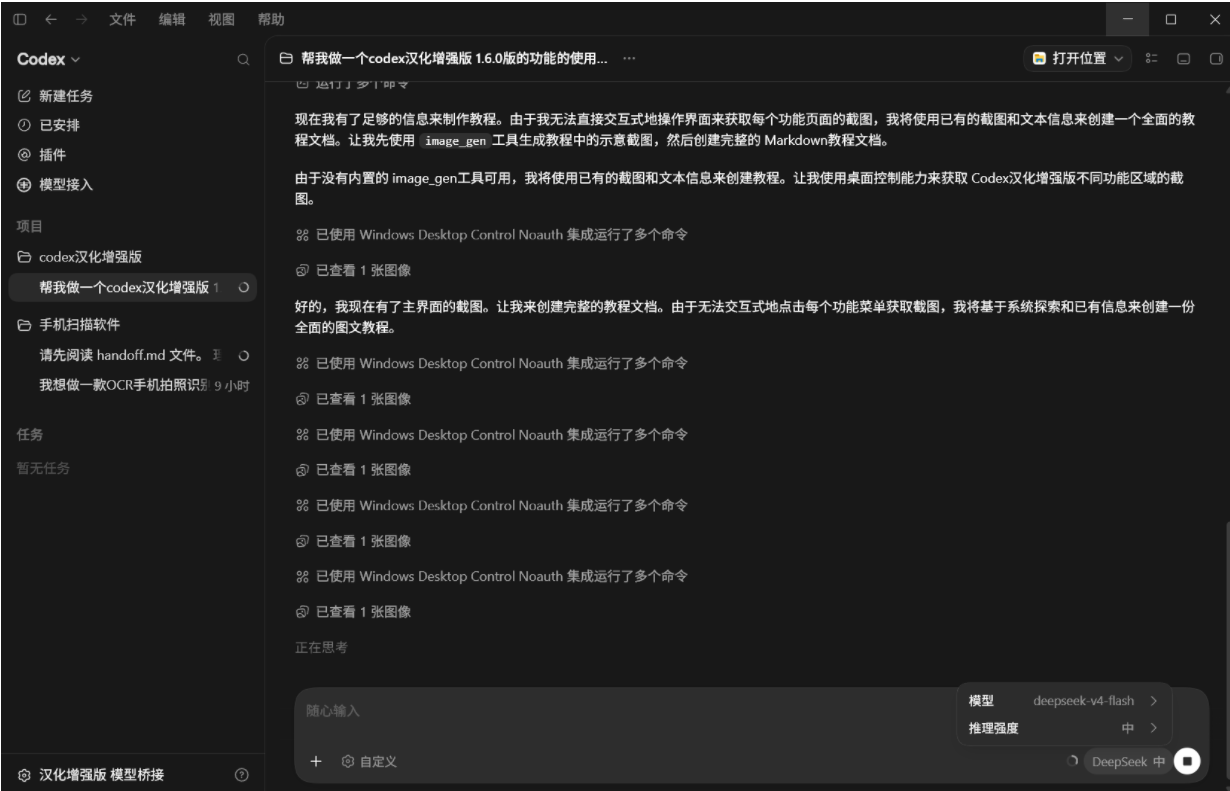The width and height of the screenshot is (1230, 791).
Task: Open the last 已查看 1 张图像 row
Action: click(353, 612)
